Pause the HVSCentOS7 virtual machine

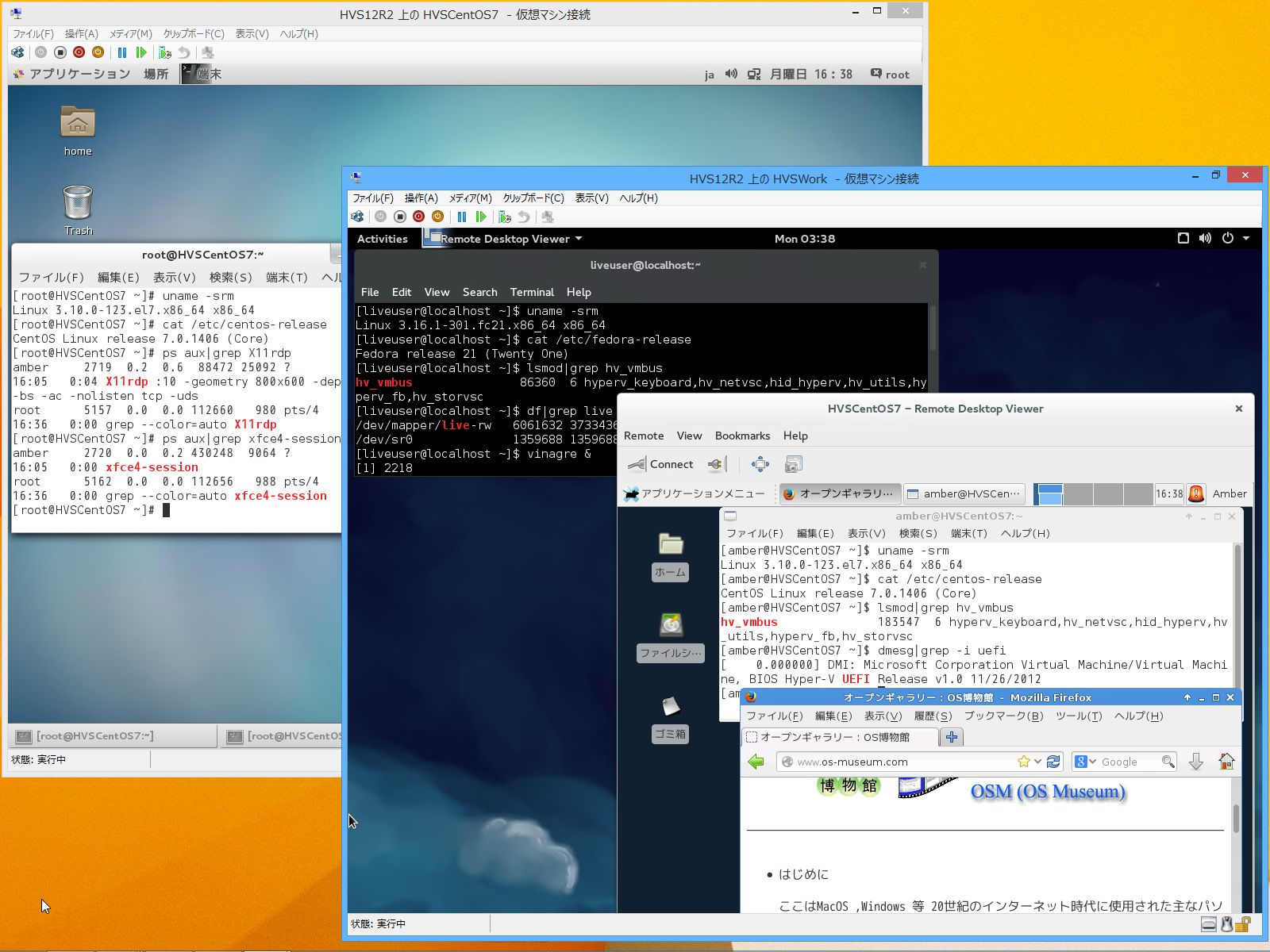pos(122,52)
